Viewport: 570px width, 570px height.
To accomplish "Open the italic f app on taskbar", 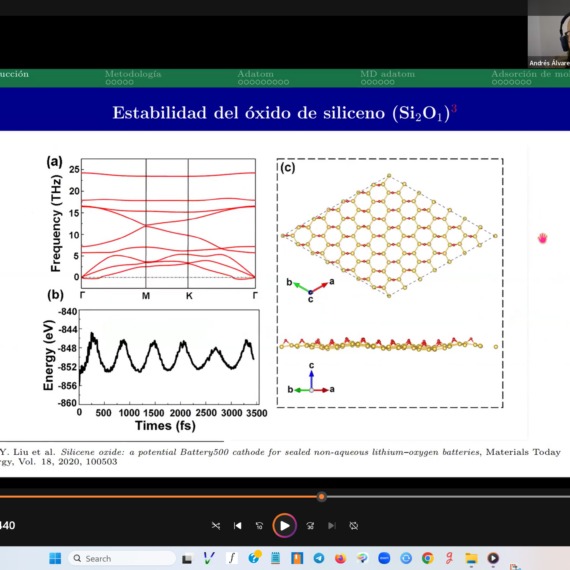I will coord(232,558).
